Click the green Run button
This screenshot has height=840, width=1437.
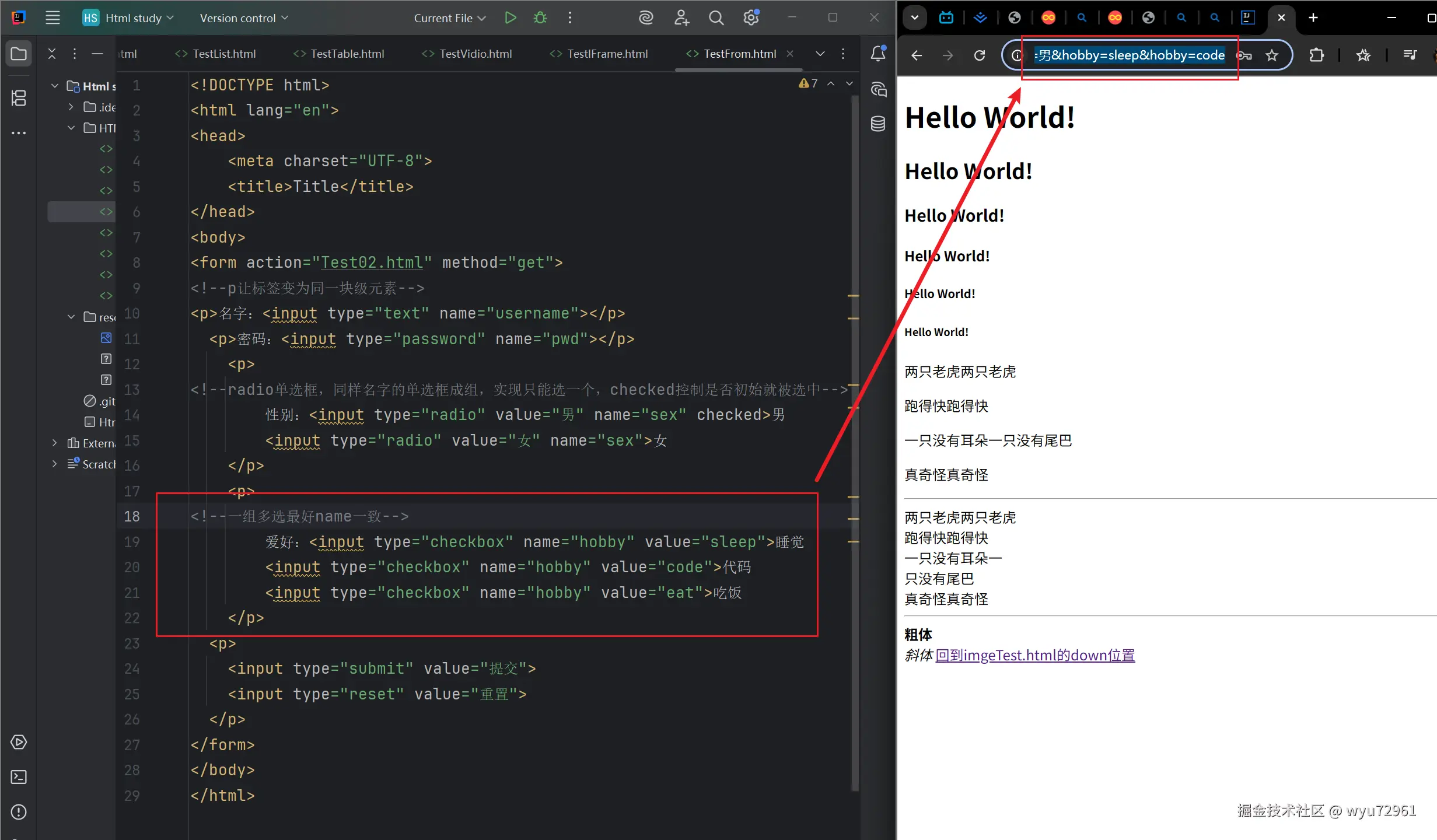click(x=511, y=17)
